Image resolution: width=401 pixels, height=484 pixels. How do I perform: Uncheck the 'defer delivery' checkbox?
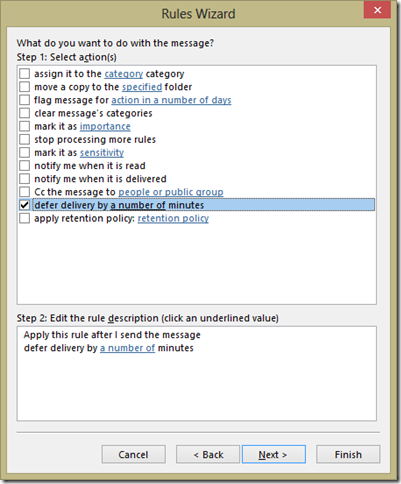(x=25, y=205)
